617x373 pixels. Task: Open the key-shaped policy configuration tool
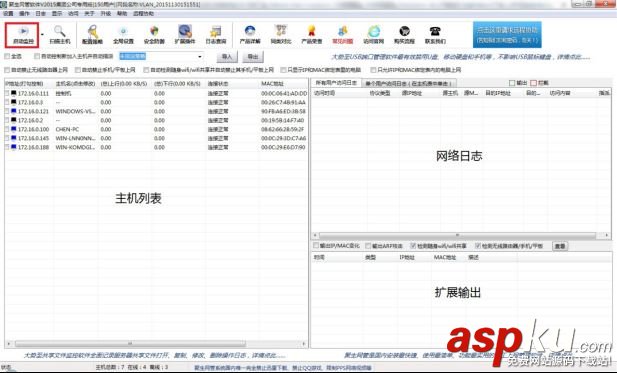pyautogui.click(x=92, y=31)
